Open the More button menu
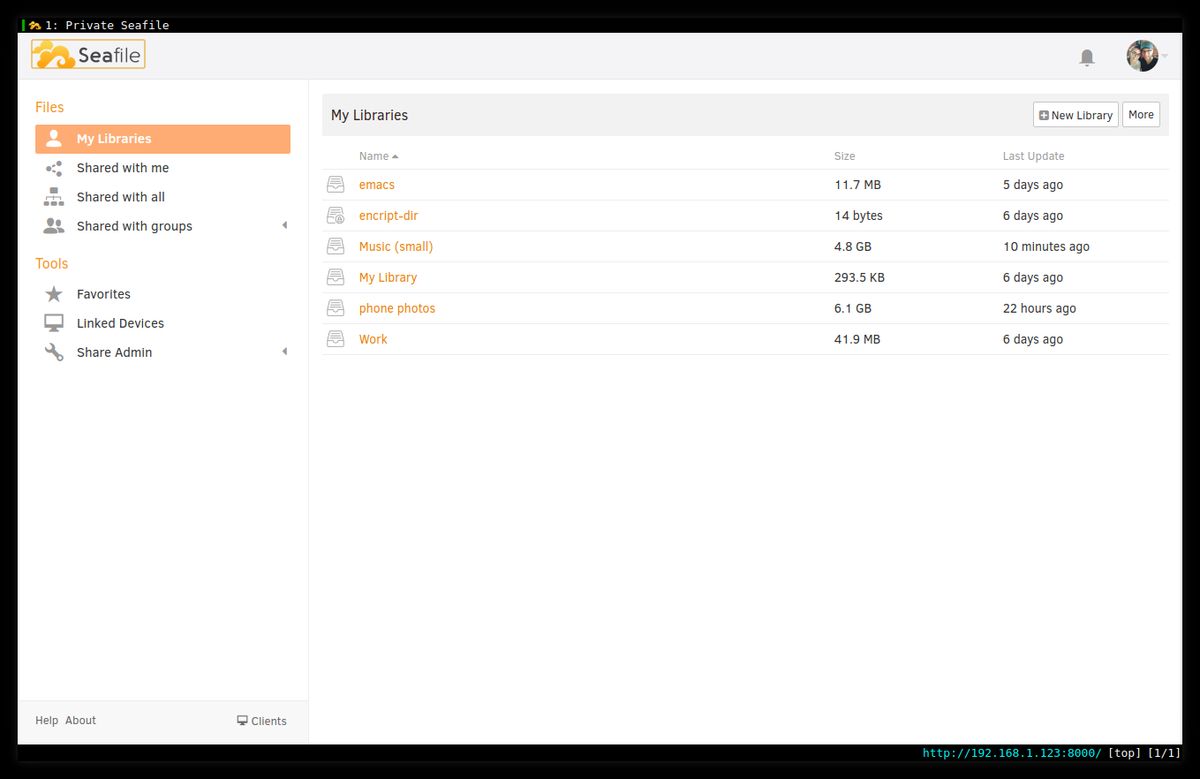 (x=1141, y=115)
